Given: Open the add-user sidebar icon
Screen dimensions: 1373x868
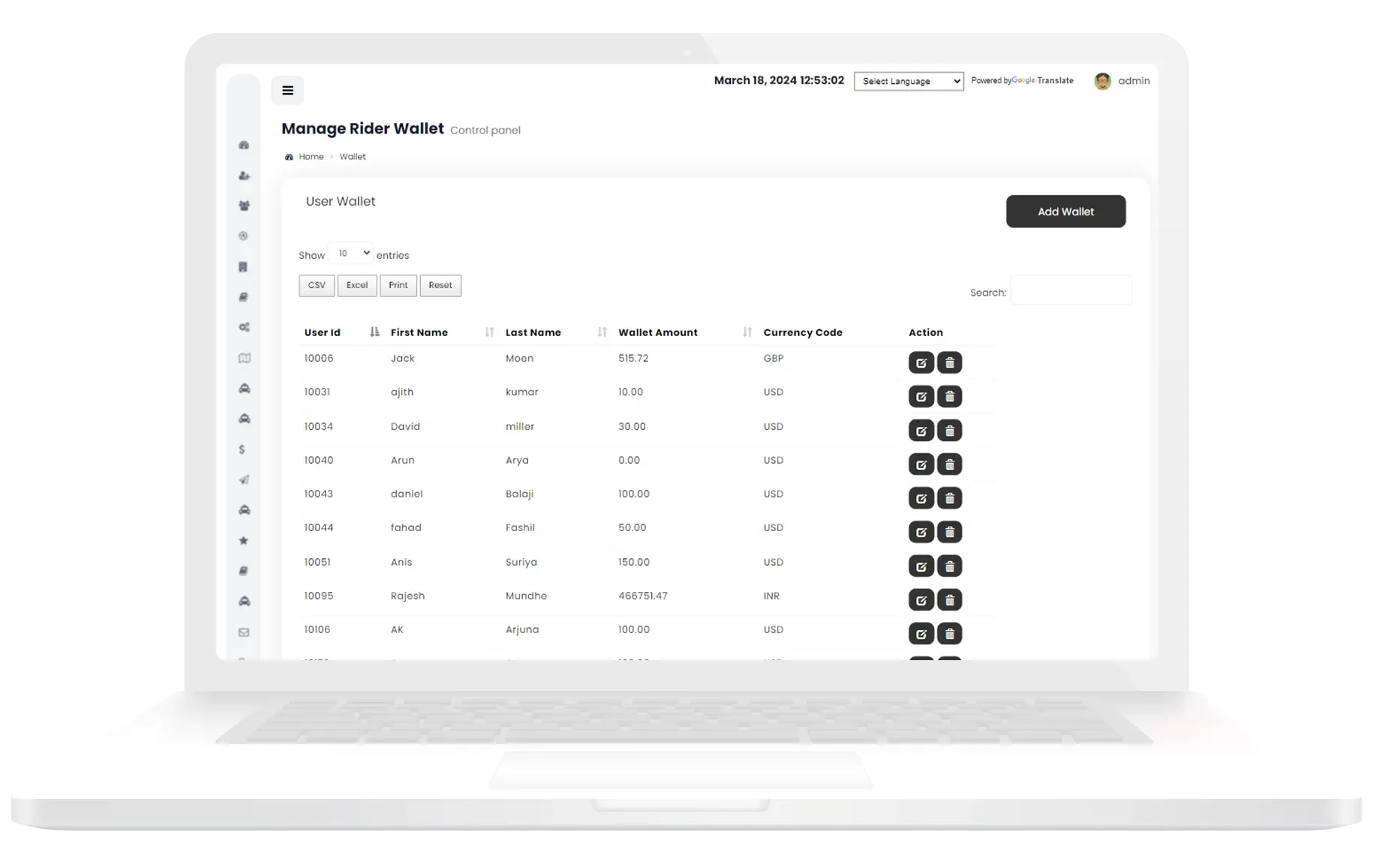Looking at the screenshot, I should pos(244,176).
